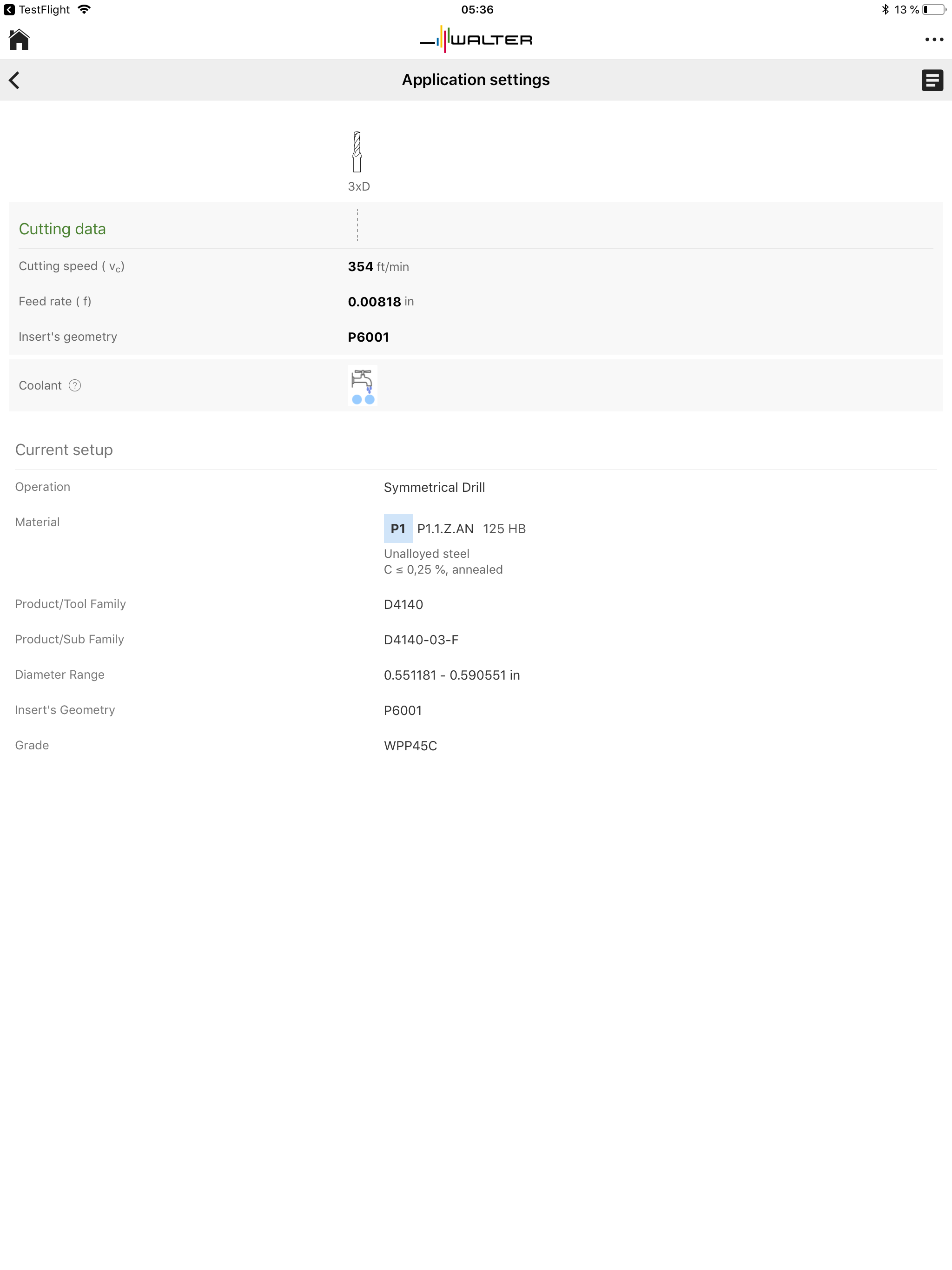952x1270 pixels.
Task: Tap the C ≤ 0,25 %, annealed text
Action: pyautogui.click(x=443, y=569)
